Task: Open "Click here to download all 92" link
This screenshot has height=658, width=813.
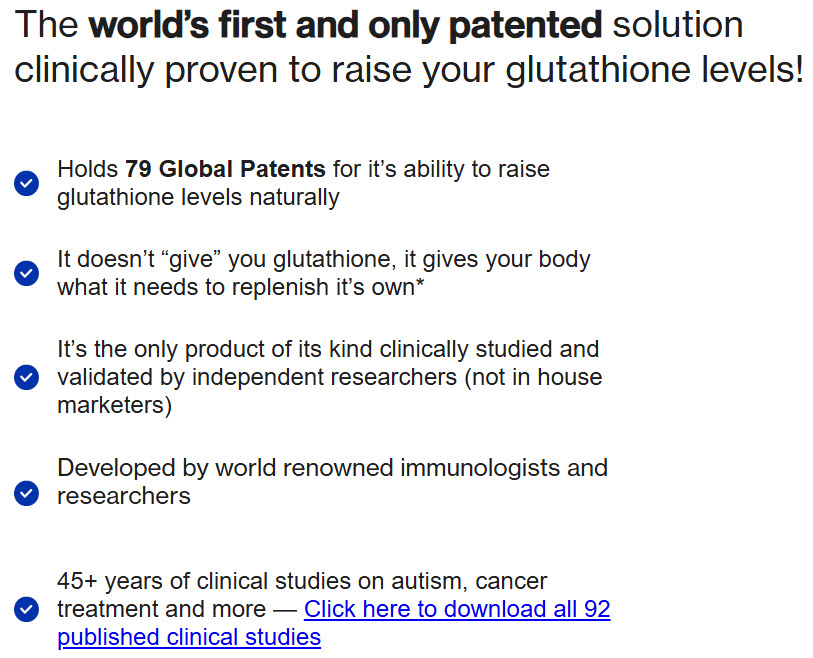Action: tap(457, 609)
